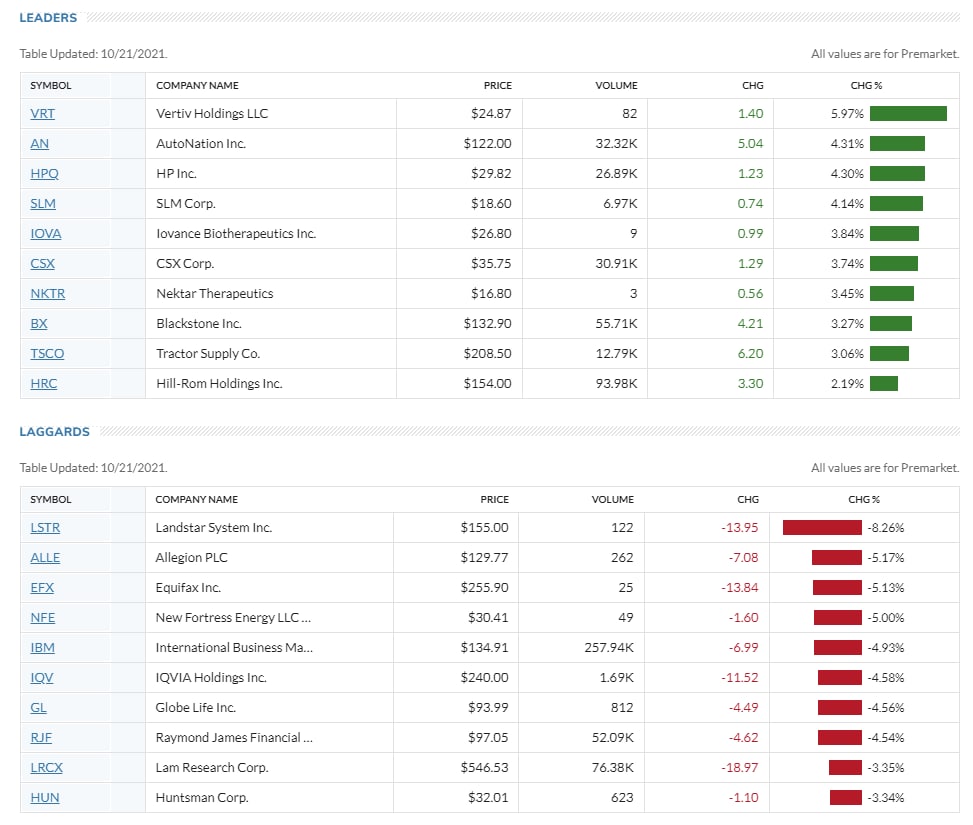This screenshot has height=825, width=973.
Task: Click the International Business Ma... cell
Action: (x=234, y=647)
